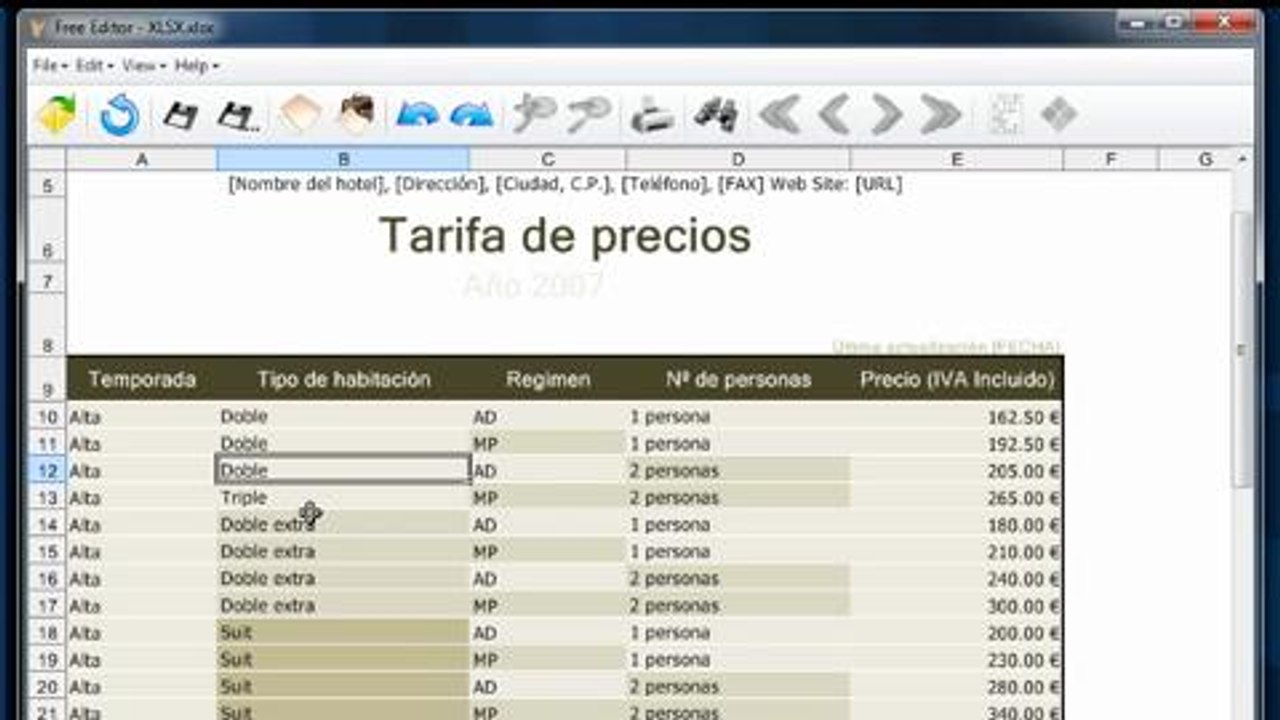Select row 9 header
The image size is (1280, 720).
click(x=47, y=380)
